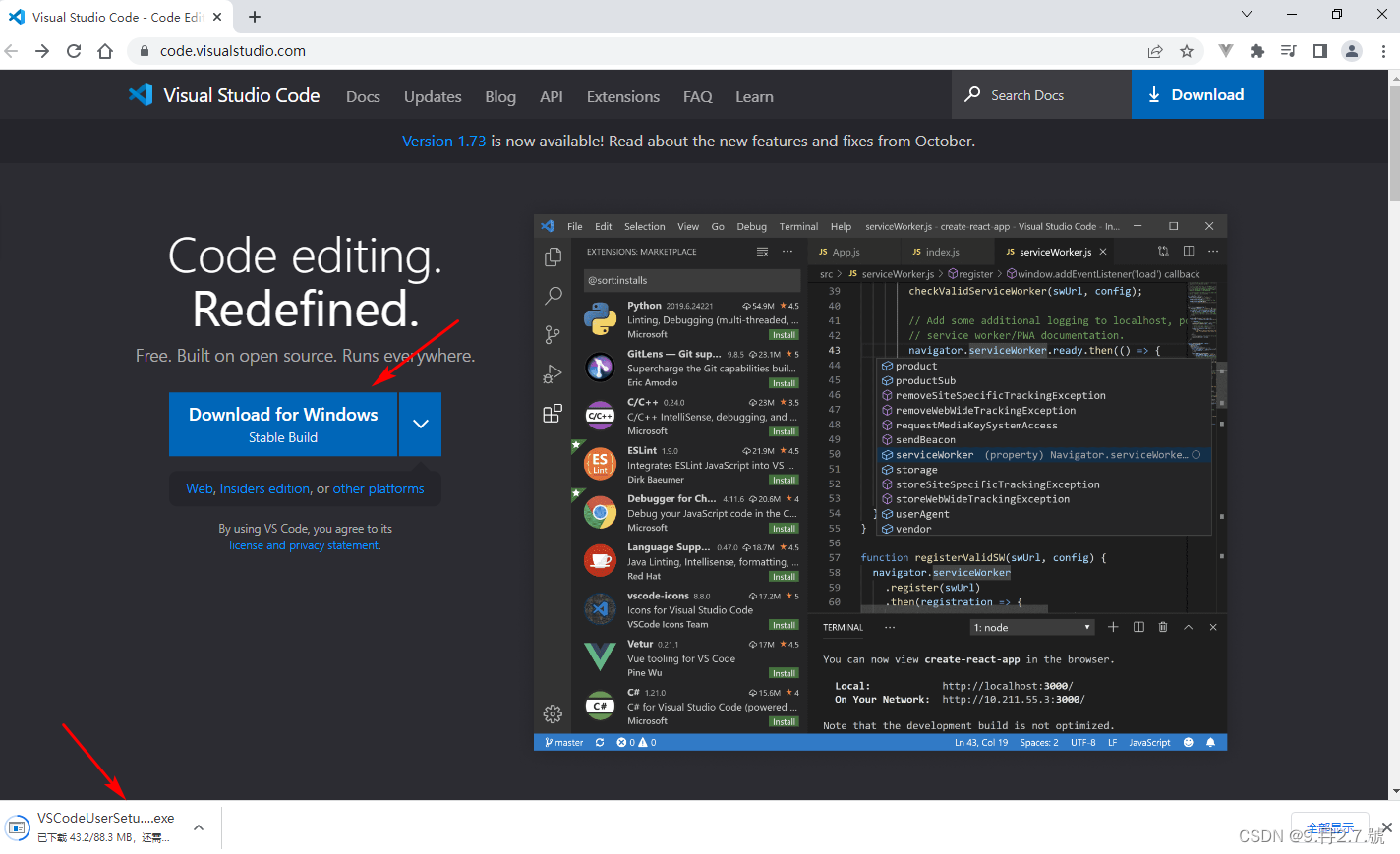Click Install for the GitLens extension in screenshot
1400x854 pixels.
tap(784, 383)
